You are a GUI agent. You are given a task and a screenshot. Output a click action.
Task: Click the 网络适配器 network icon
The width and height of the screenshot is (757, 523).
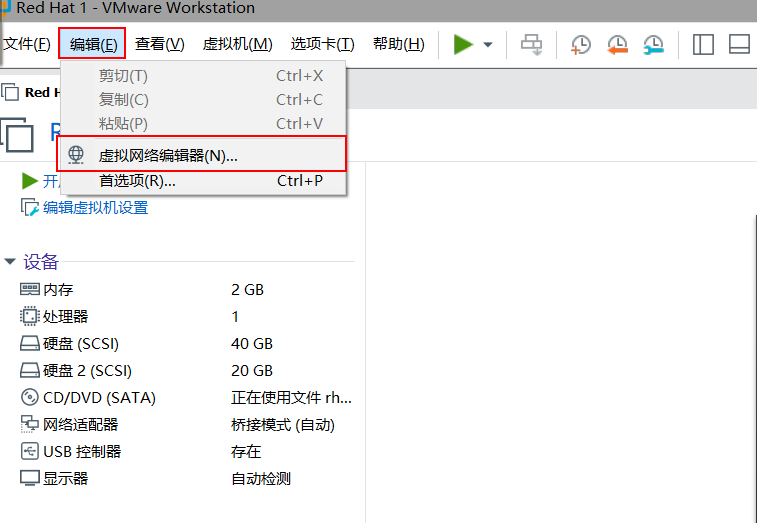coord(29,424)
